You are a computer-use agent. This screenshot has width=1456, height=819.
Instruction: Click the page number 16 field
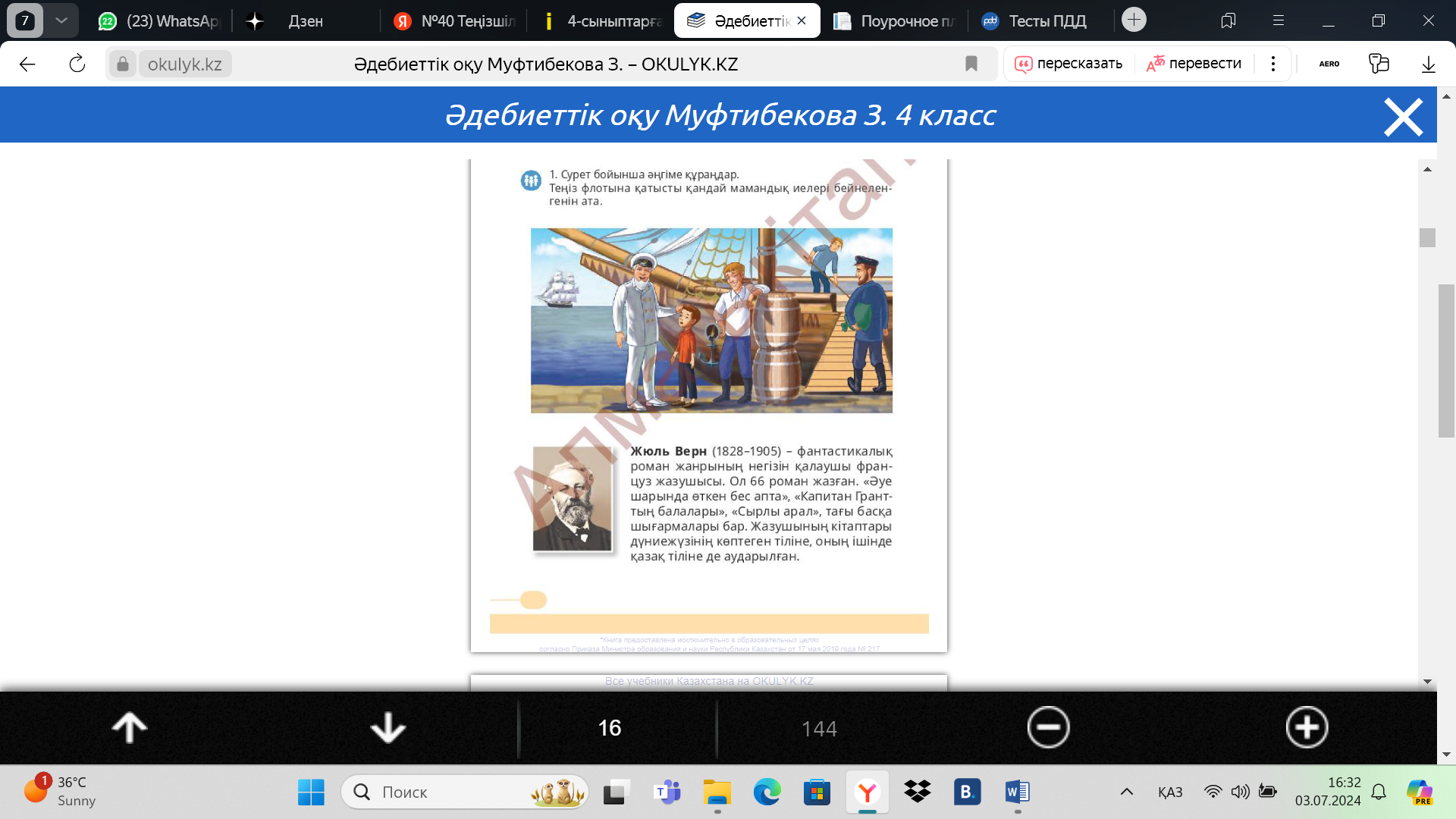tap(609, 728)
